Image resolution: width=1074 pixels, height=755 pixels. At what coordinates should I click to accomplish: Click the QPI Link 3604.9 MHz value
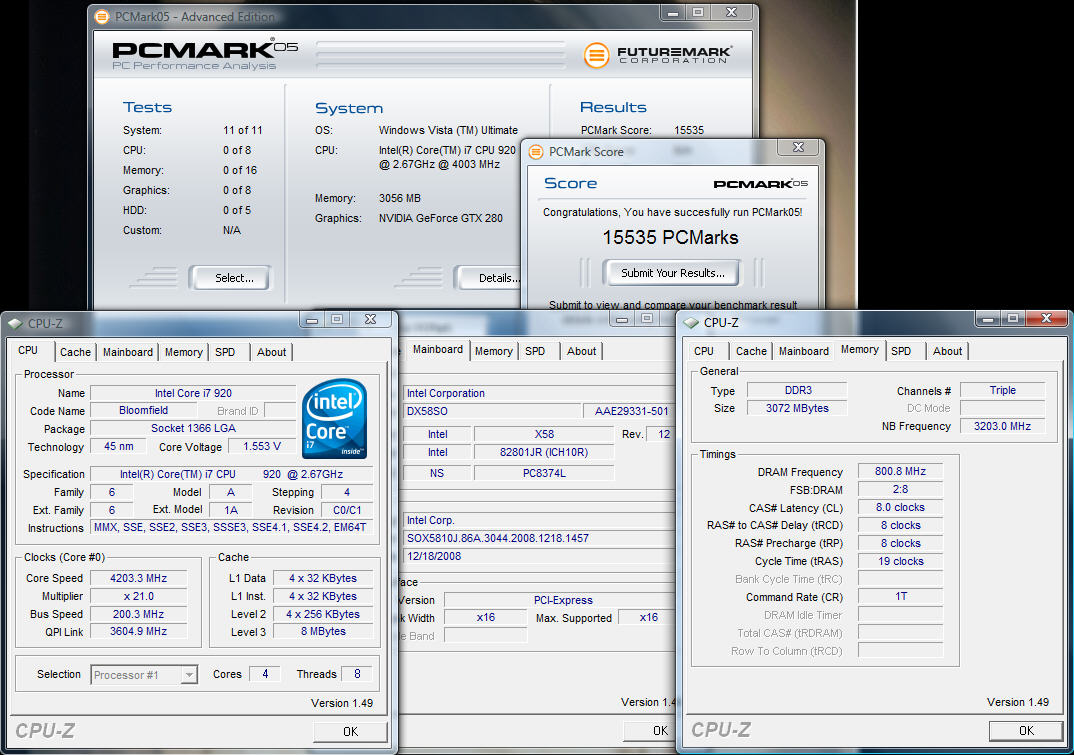pos(138,632)
